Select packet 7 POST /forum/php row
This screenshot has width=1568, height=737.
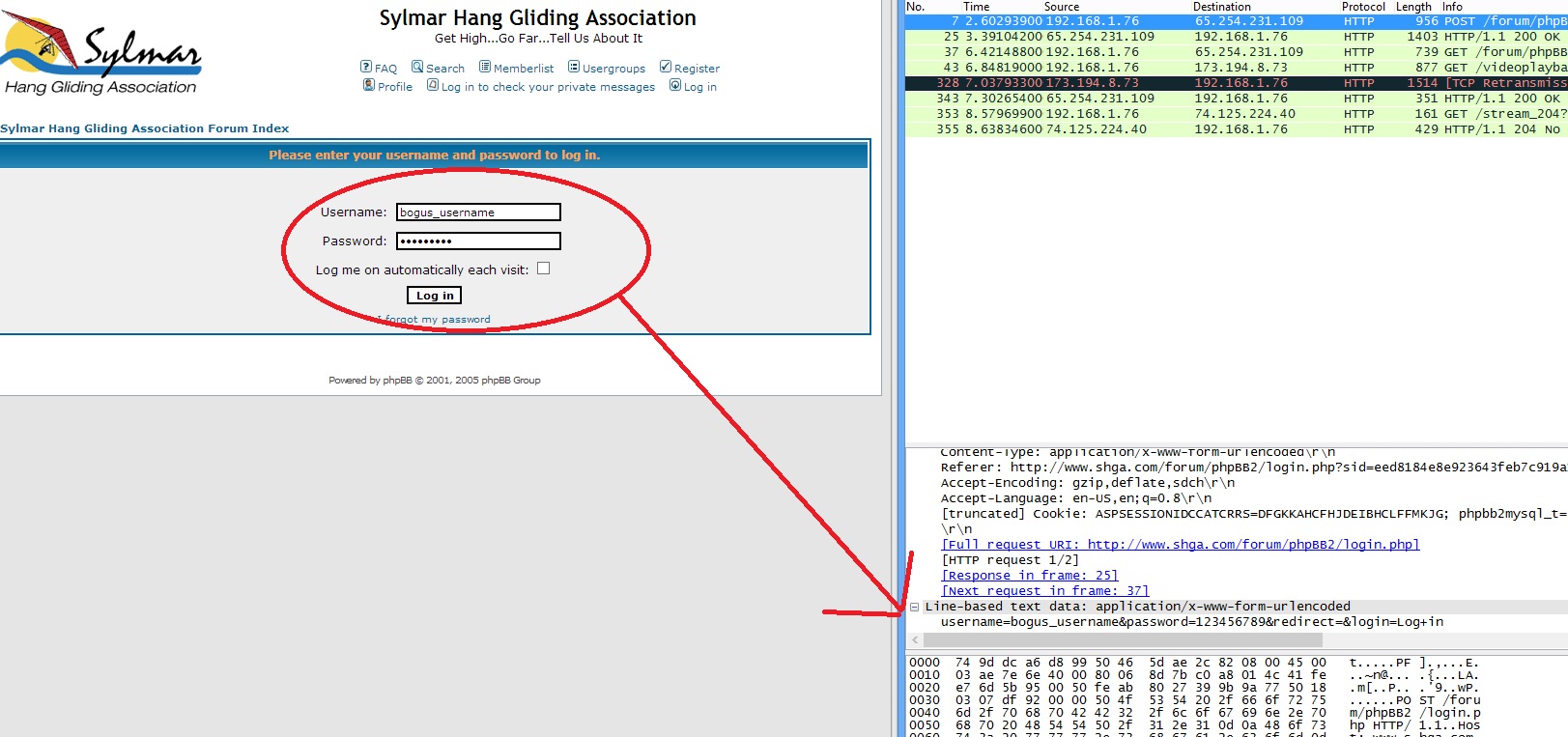click(x=1237, y=21)
